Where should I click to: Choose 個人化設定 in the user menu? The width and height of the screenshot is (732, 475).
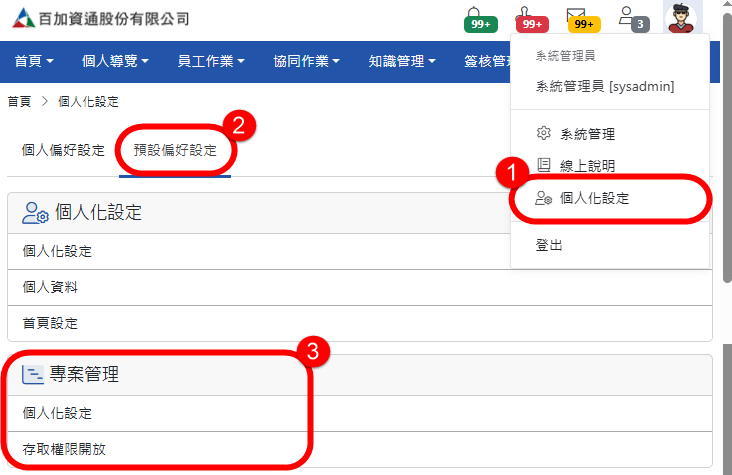[594, 198]
